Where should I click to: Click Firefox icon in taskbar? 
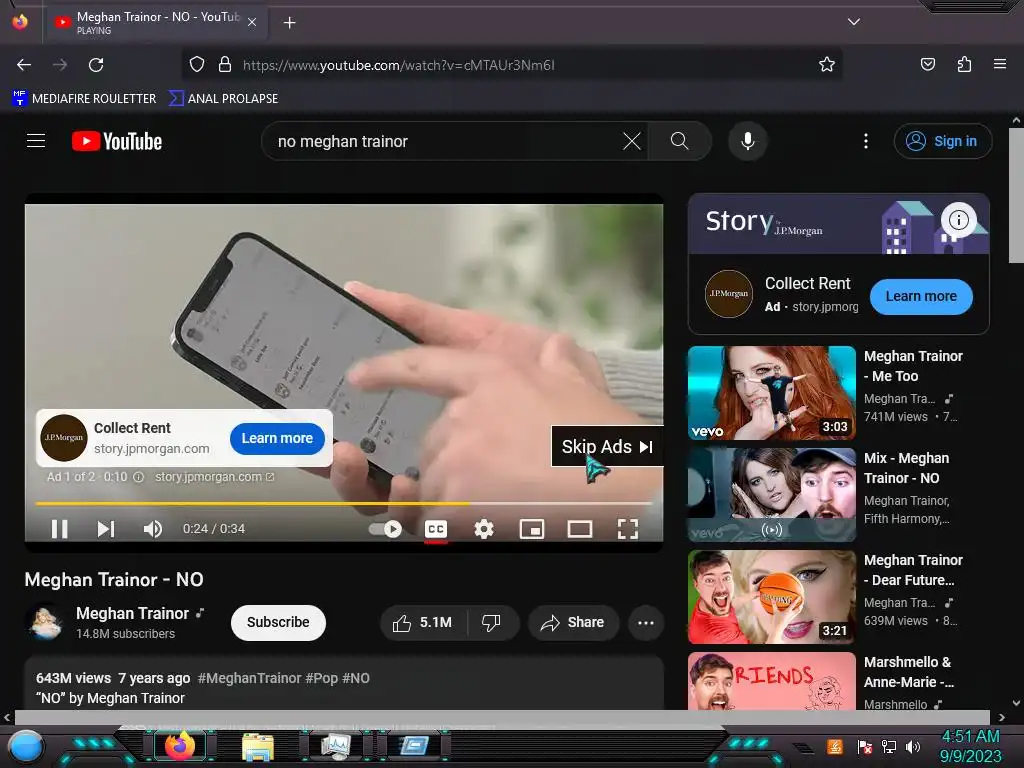click(180, 745)
